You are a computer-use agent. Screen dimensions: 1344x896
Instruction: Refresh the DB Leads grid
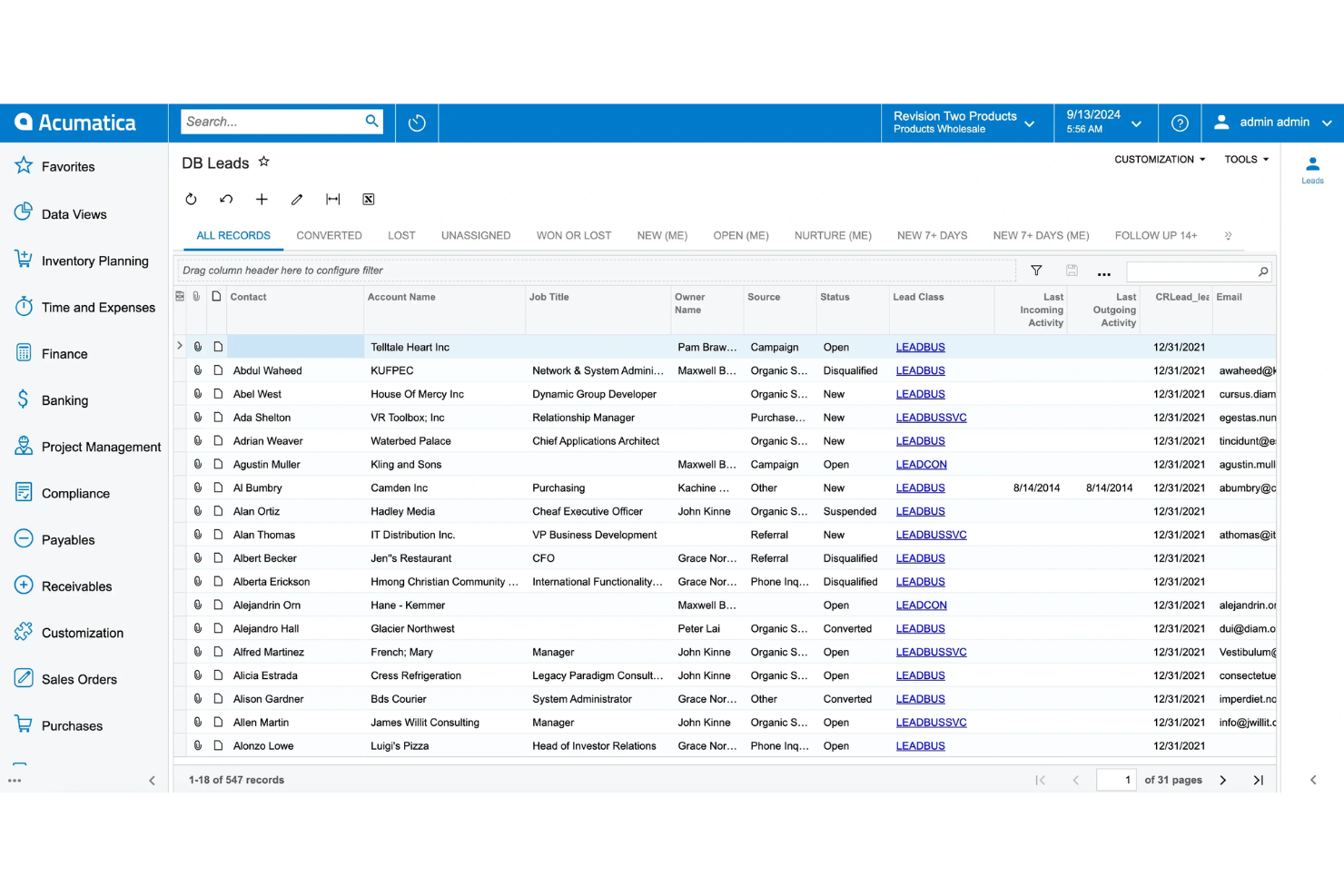[x=191, y=199]
